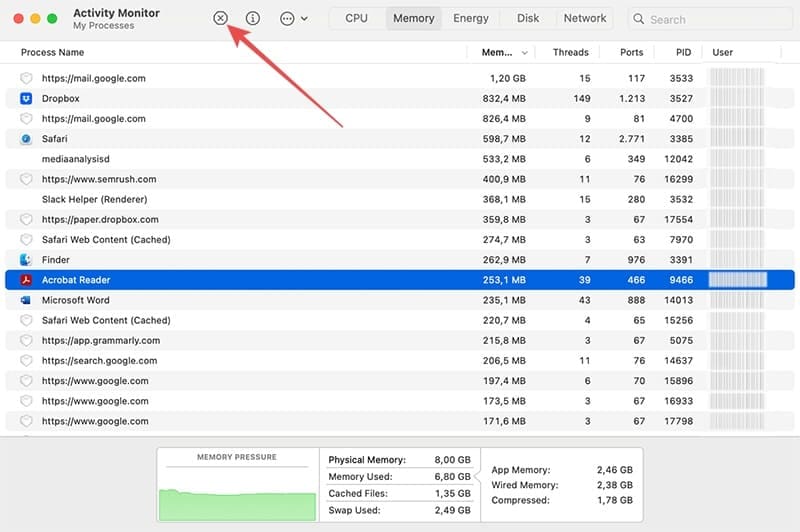Click the Search field
This screenshot has height=532, width=800.
click(x=710, y=19)
